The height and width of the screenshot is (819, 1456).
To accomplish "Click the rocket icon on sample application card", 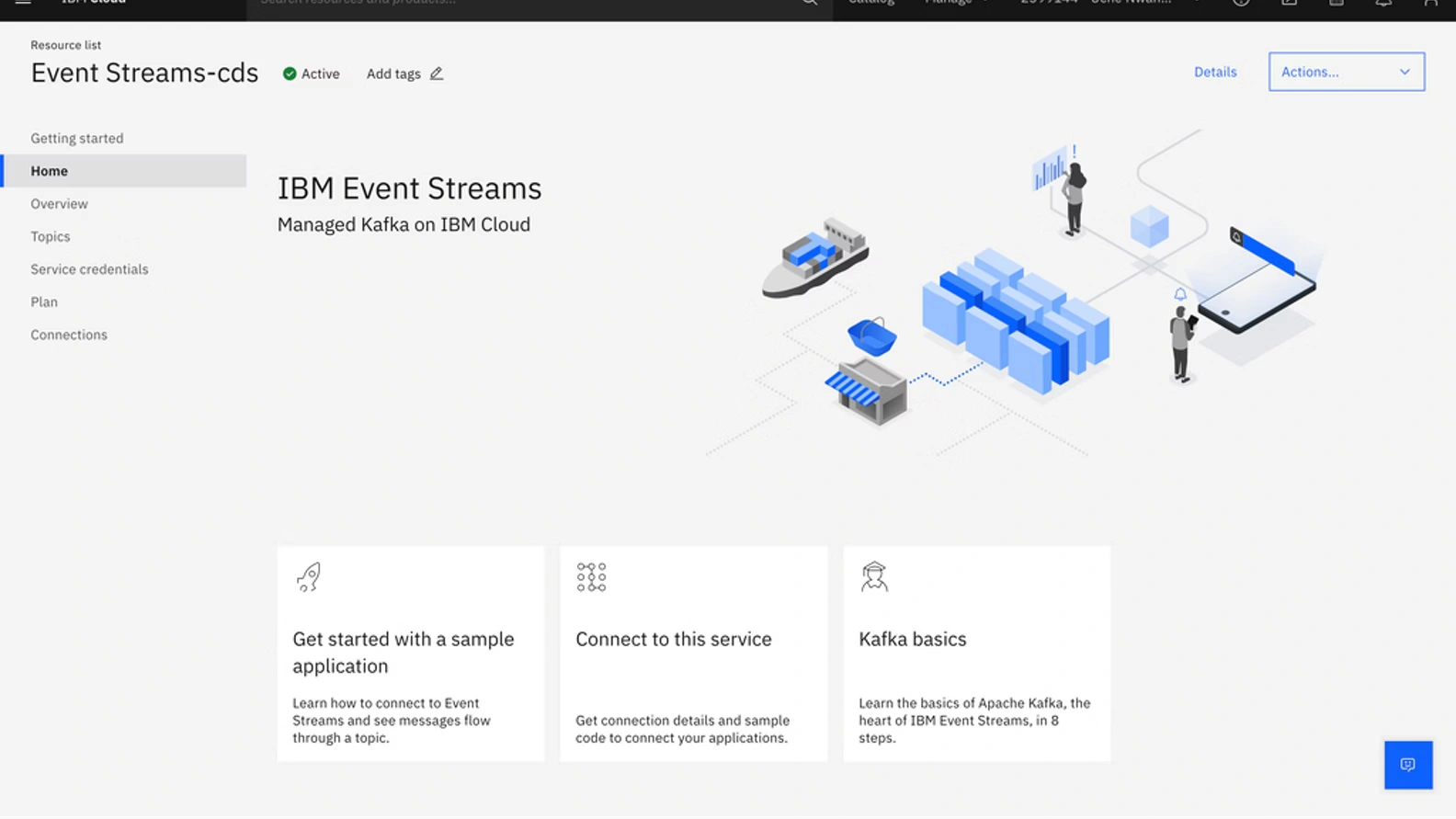I will tap(309, 577).
